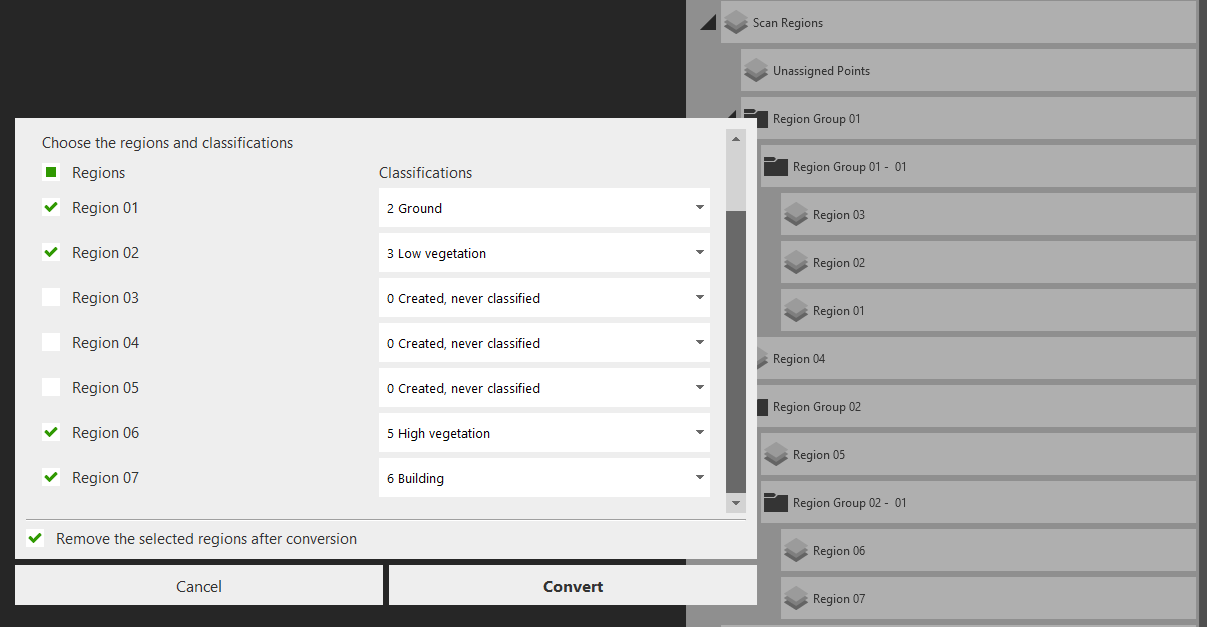Image resolution: width=1207 pixels, height=627 pixels.
Task: Select Region Group 02 in the tree
Action: point(976,406)
